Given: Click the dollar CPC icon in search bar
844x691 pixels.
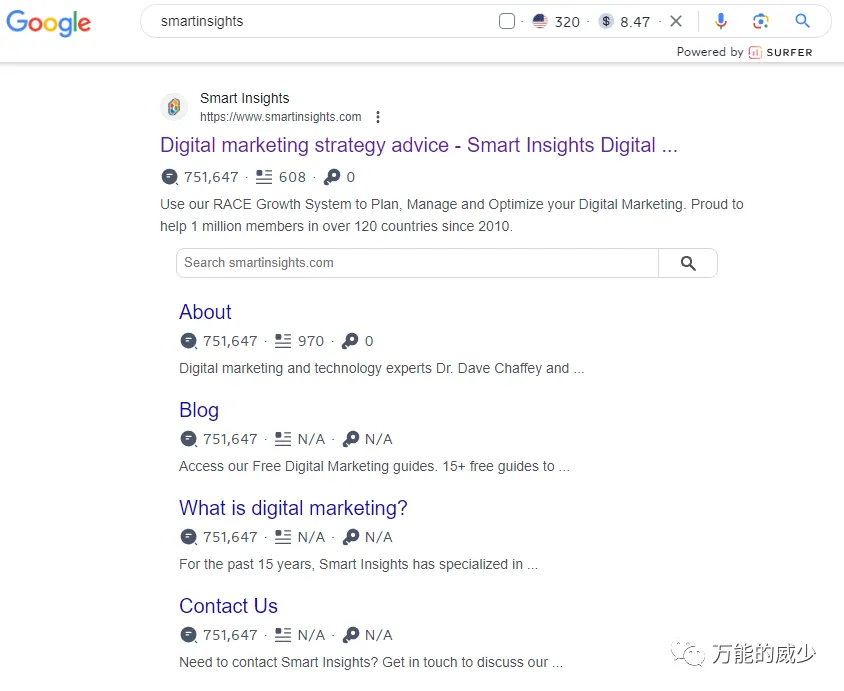Looking at the screenshot, I should (x=606, y=22).
